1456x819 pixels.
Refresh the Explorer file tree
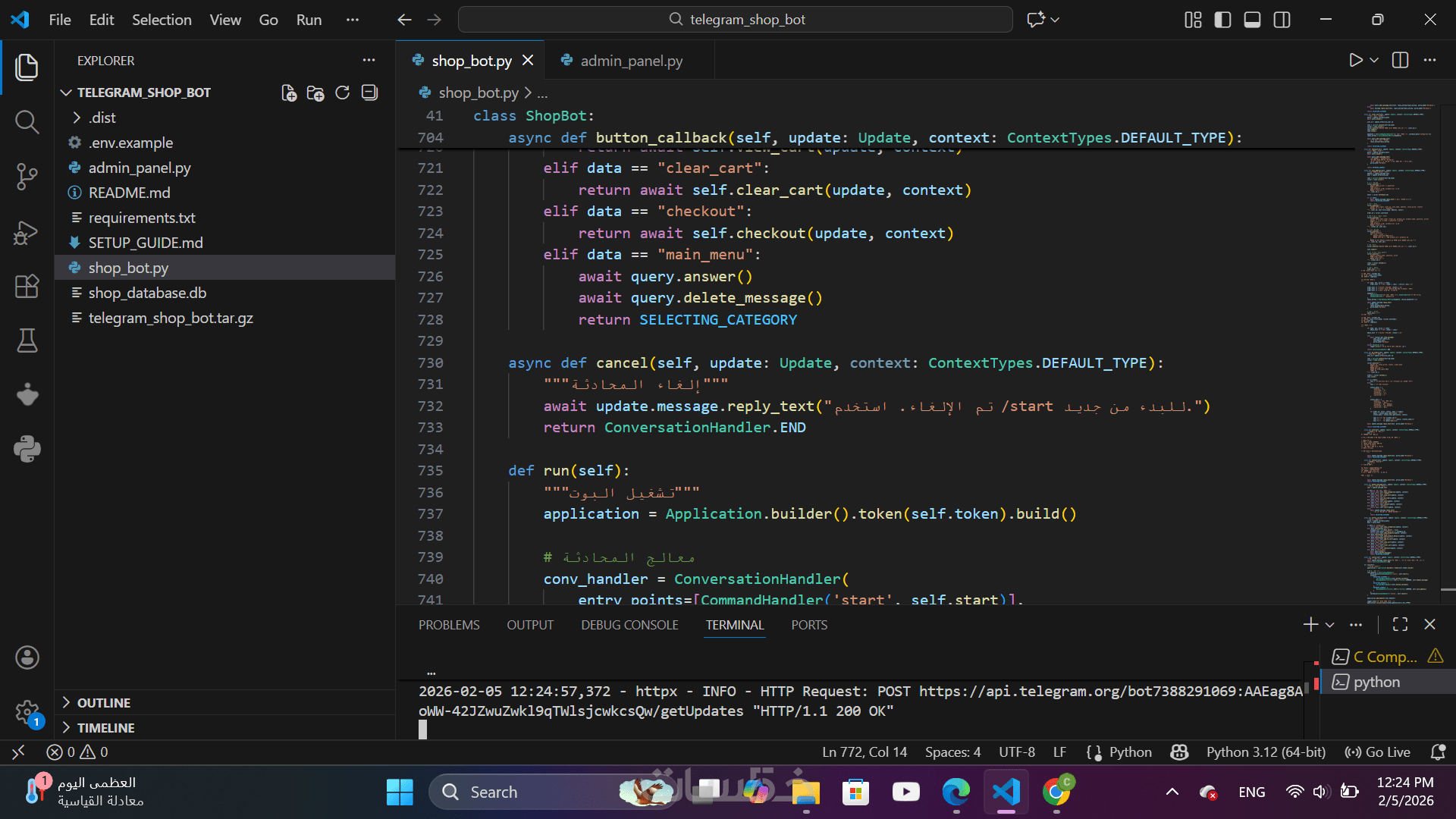pyautogui.click(x=343, y=93)
